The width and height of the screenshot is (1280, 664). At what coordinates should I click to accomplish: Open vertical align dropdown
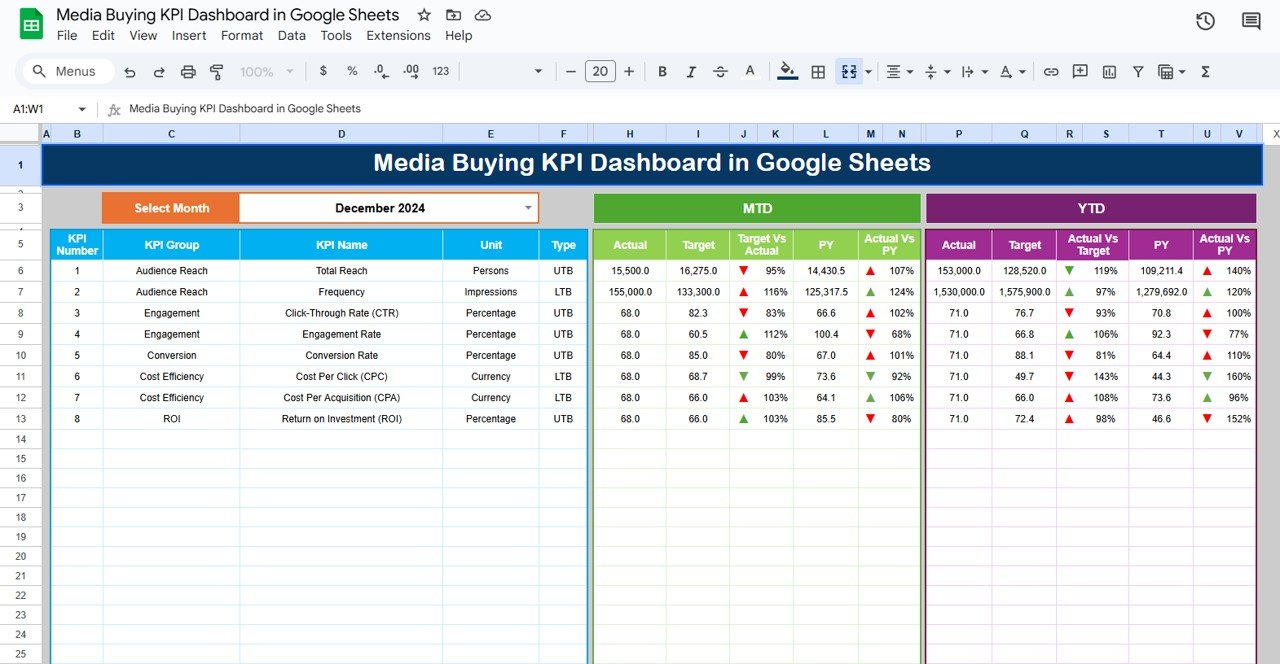pos(937,71)
